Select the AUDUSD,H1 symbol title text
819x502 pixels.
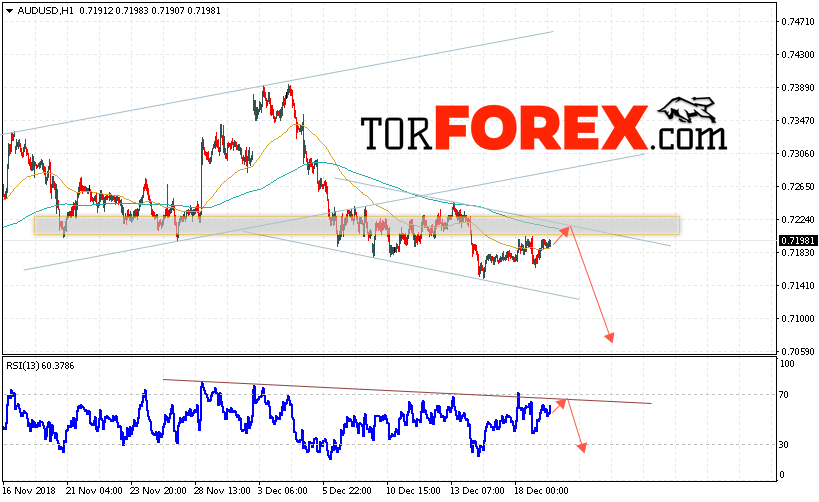coord(45,10)
